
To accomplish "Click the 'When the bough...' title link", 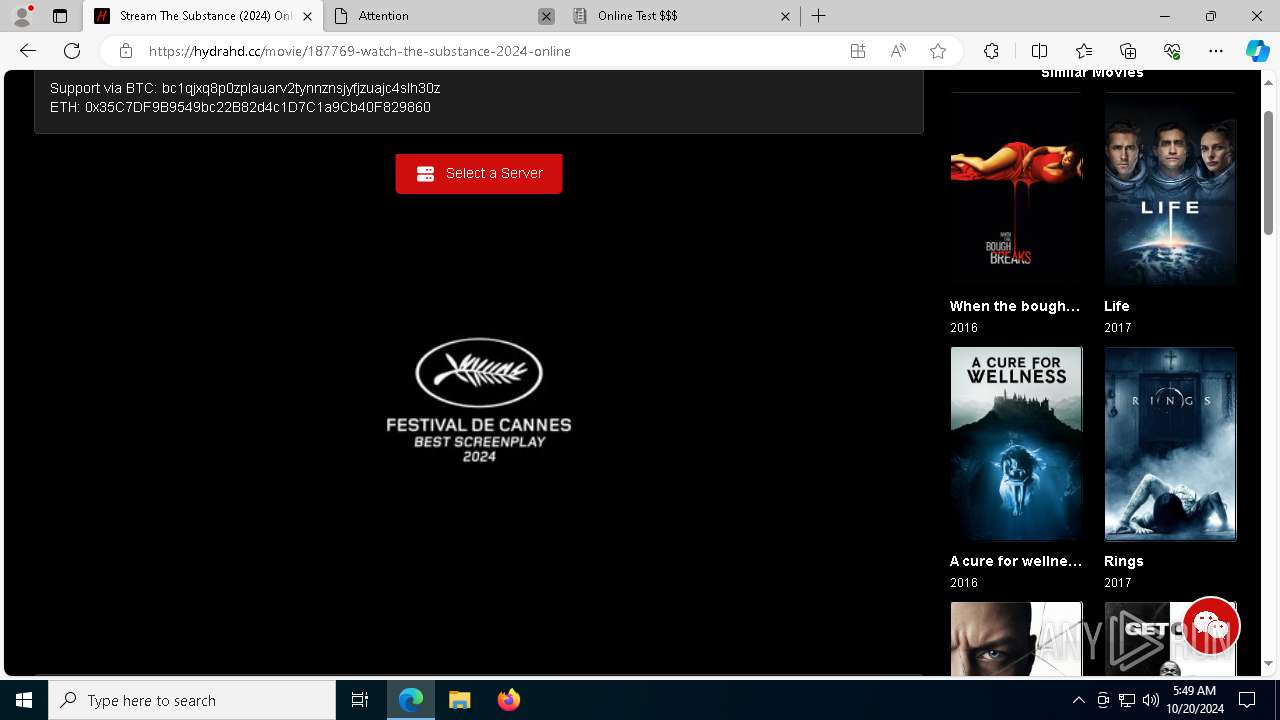I will [x=1015, y=306].
